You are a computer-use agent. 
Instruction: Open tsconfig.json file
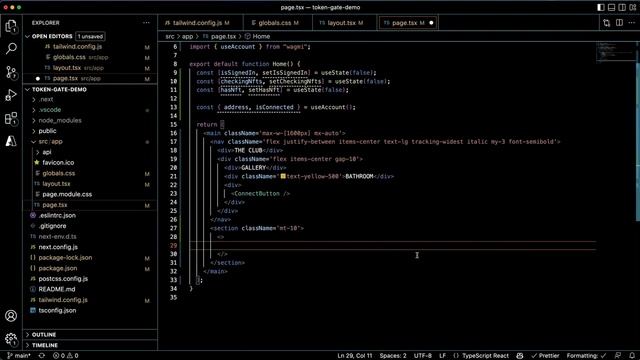coord(57,311)
